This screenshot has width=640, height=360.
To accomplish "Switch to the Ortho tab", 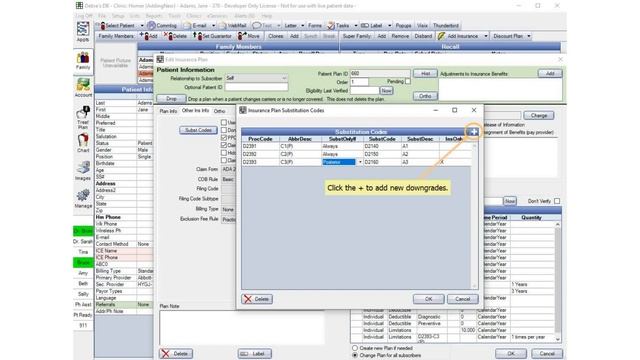I will coord(219,111).
